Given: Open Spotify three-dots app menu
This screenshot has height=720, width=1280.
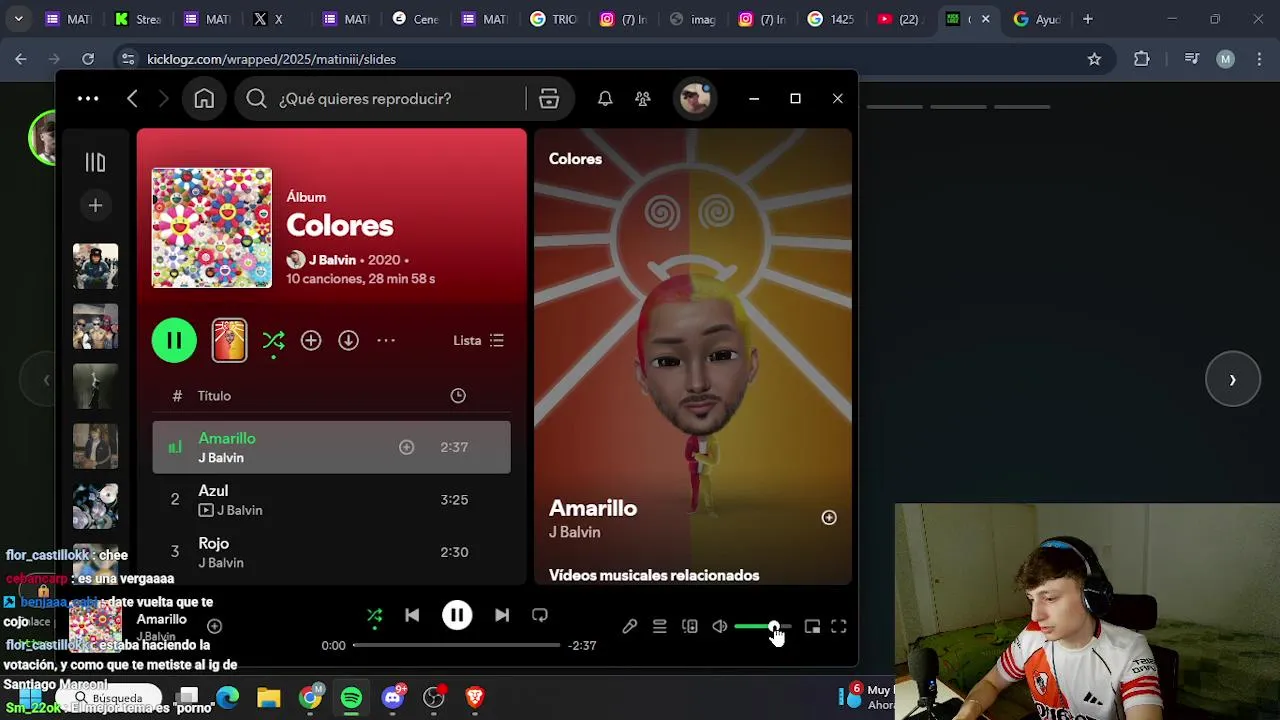Looking at the screenshot, I should pyautogui.click(x=88, y=98).
